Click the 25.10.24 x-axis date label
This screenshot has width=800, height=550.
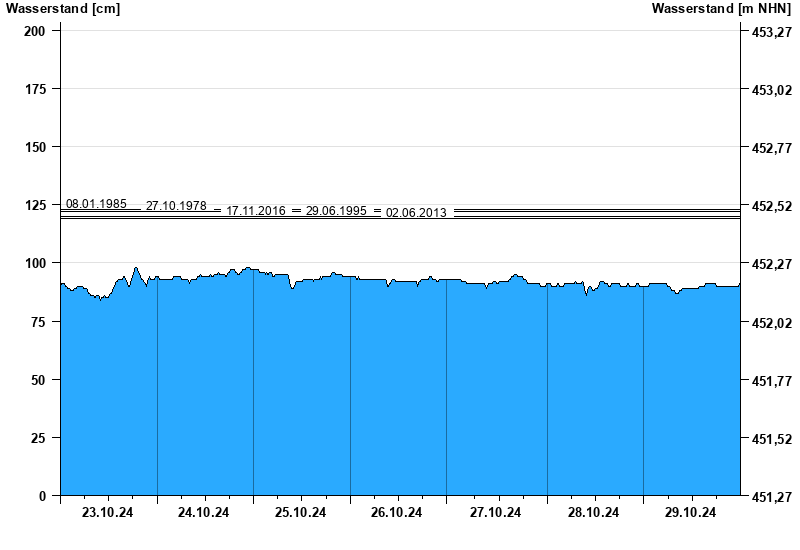pyautogui.click(x=301, y=513)
